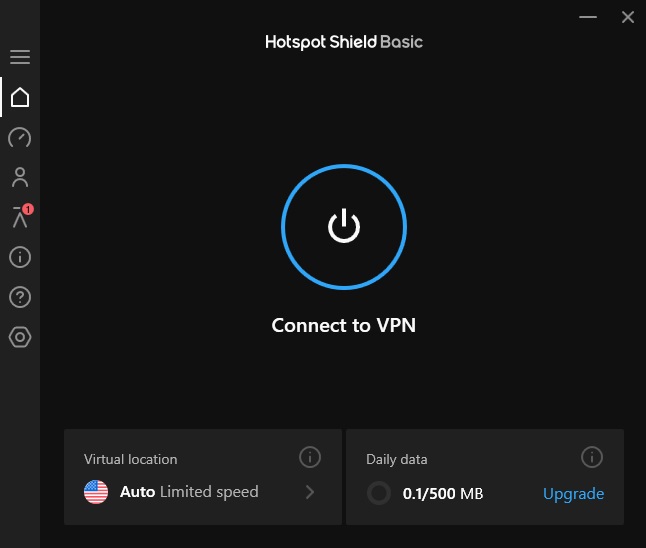Open the speed test gauge icon
The height and width of the screenshot is (548, 646).
point(20,137)
